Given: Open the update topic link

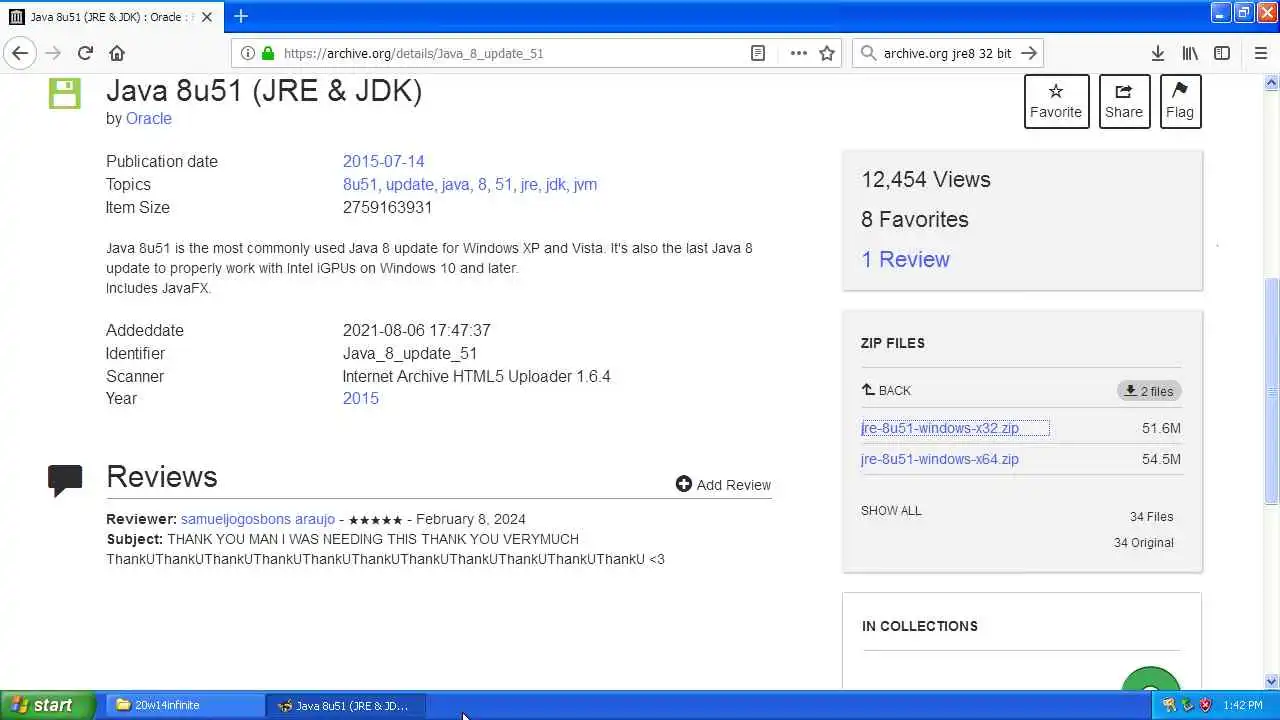Looking at the screenshot, I should click(409, 184).
